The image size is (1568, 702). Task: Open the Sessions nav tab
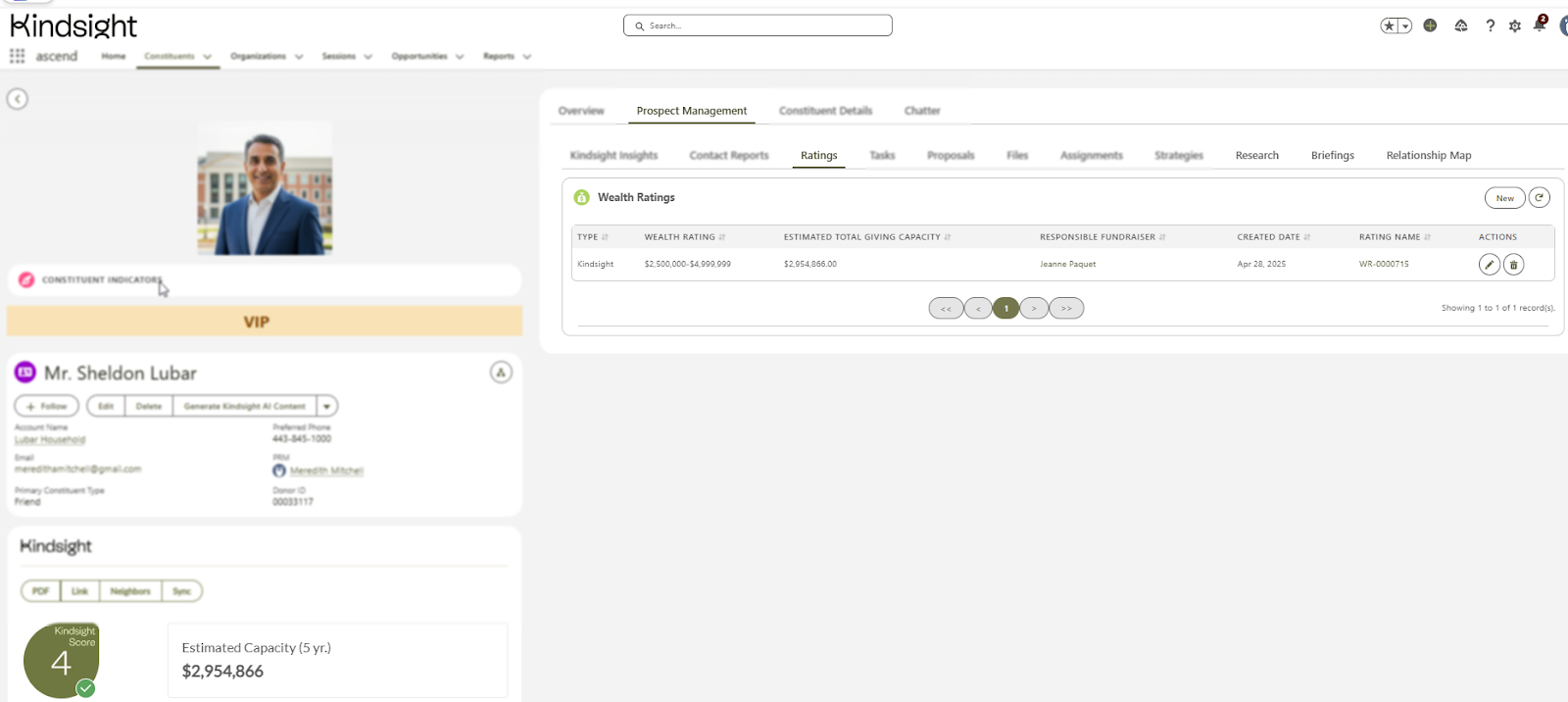click(339, 56)
